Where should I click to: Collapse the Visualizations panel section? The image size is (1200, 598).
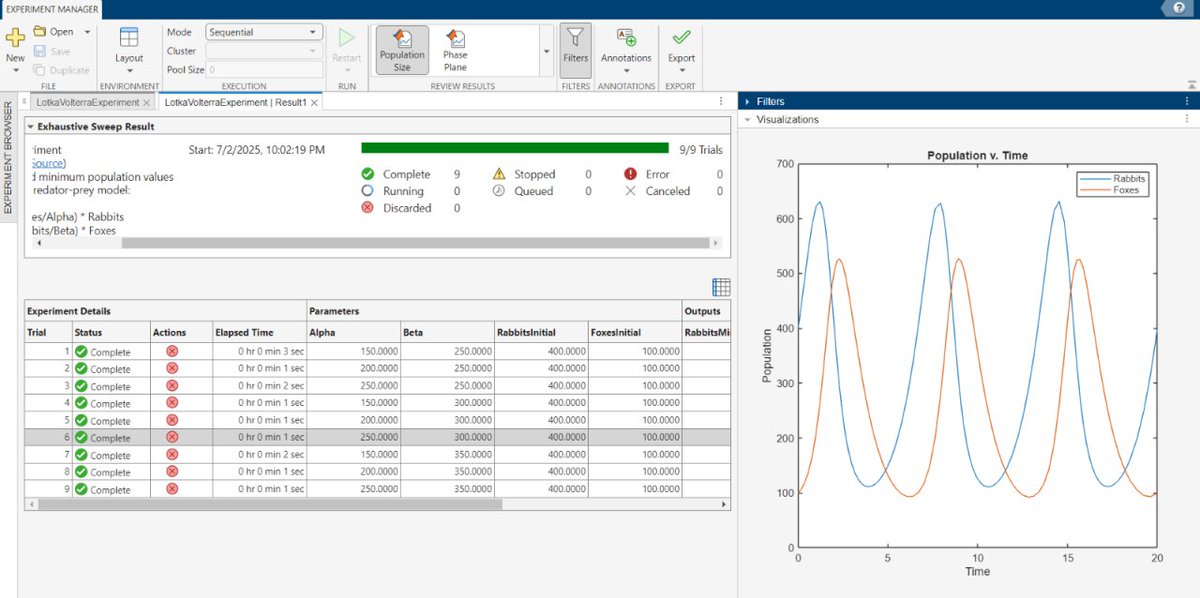pos(748,119)
